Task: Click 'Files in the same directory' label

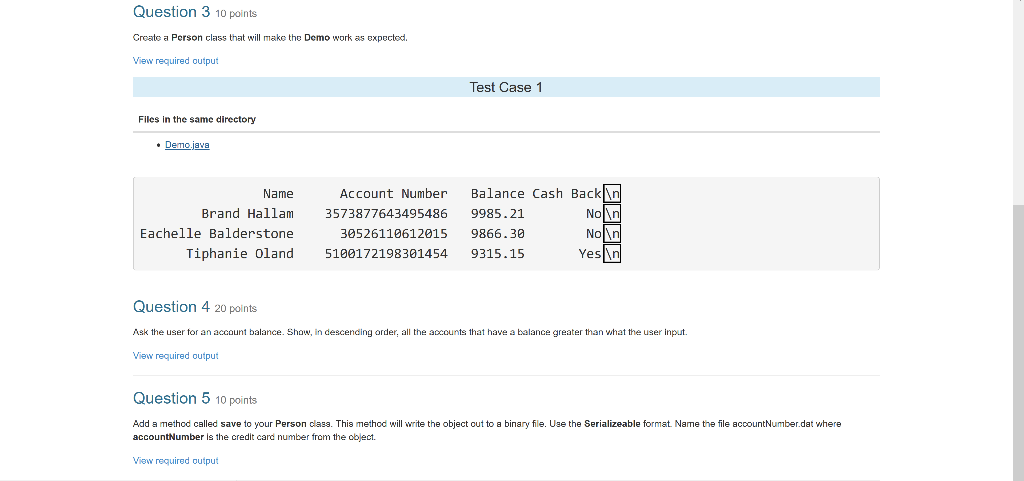Action: [197, 119]
